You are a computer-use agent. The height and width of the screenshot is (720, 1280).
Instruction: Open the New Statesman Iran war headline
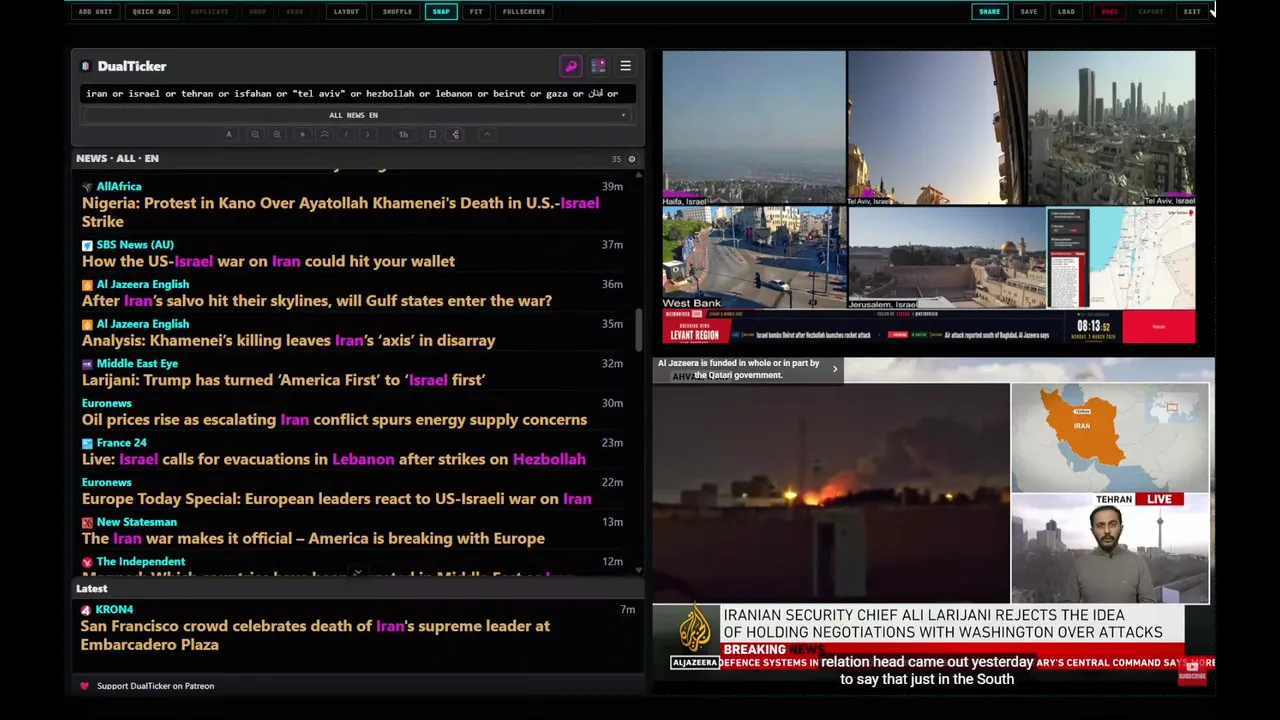click(313, 539)
